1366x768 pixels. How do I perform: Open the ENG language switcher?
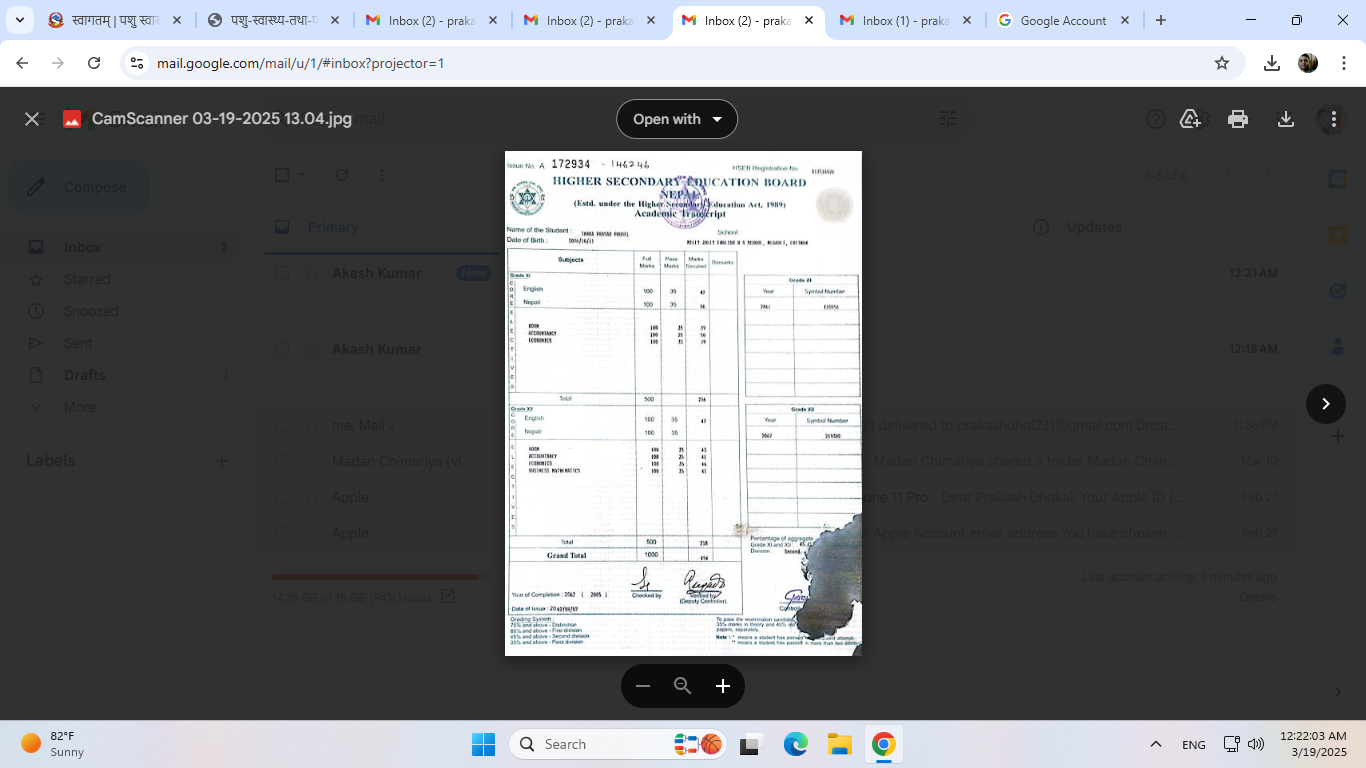[1193, 744]
